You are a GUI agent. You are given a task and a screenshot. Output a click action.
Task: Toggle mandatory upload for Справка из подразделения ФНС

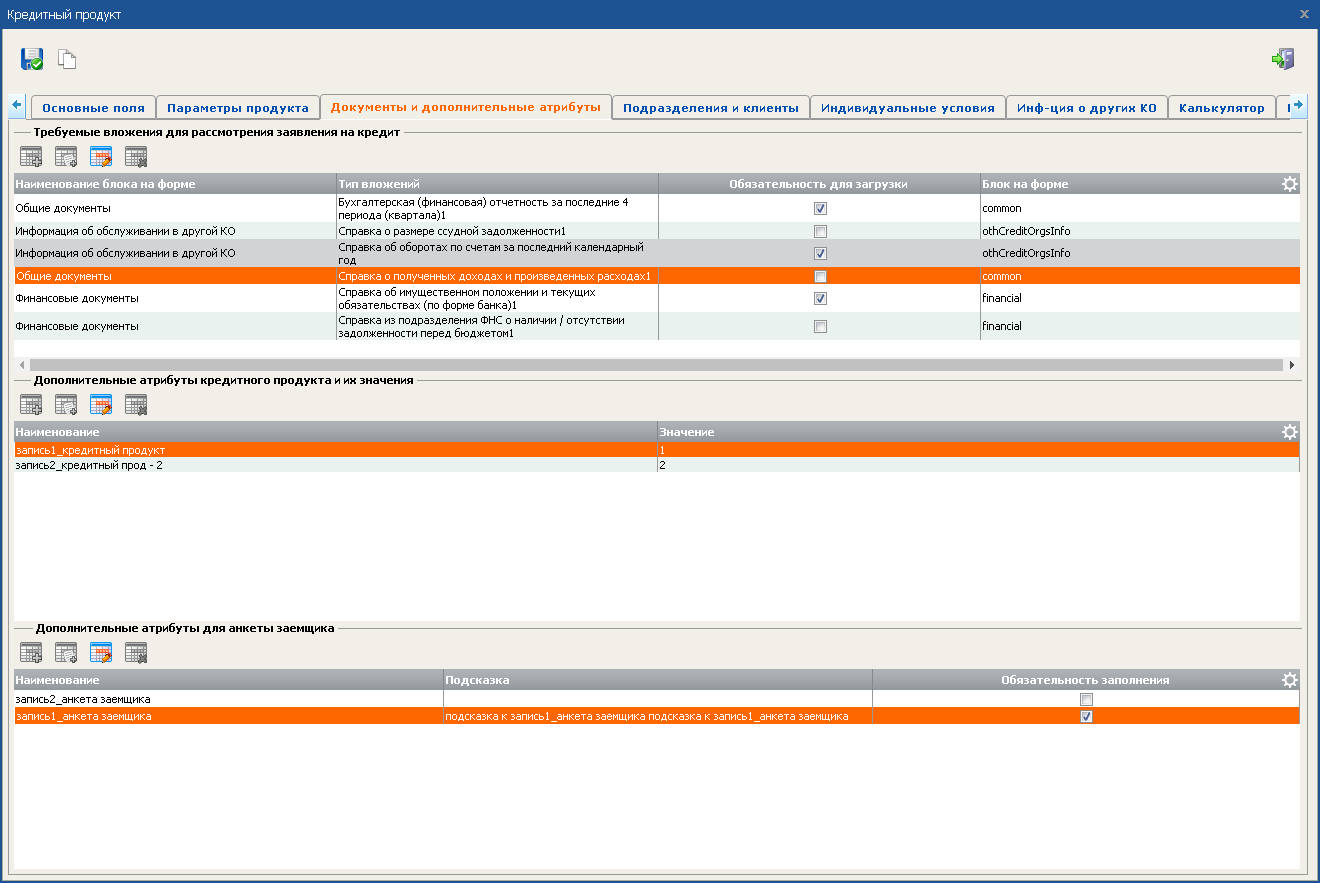(x=820, y=326)
